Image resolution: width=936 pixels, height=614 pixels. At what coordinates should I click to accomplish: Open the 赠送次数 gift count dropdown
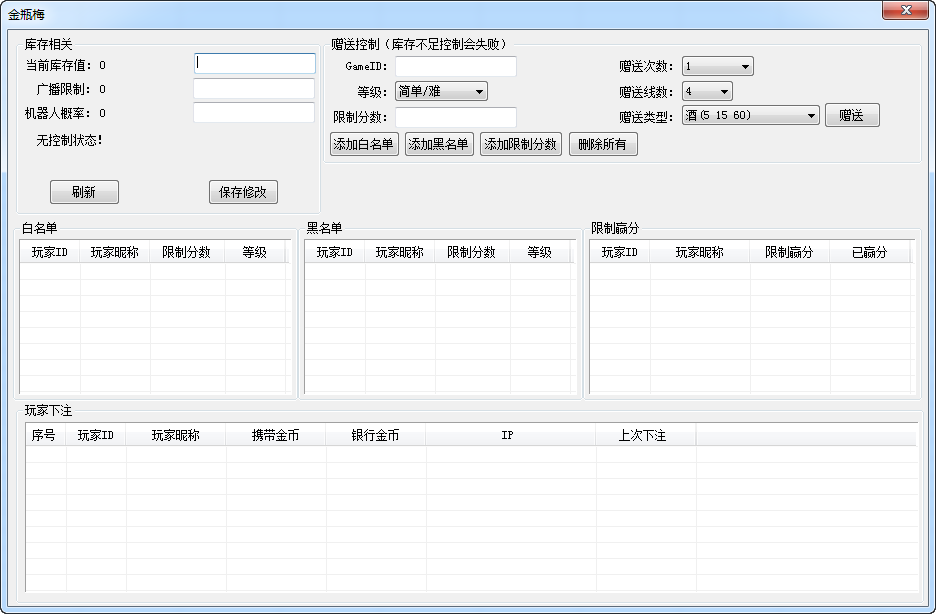click(x=717, y=66)
